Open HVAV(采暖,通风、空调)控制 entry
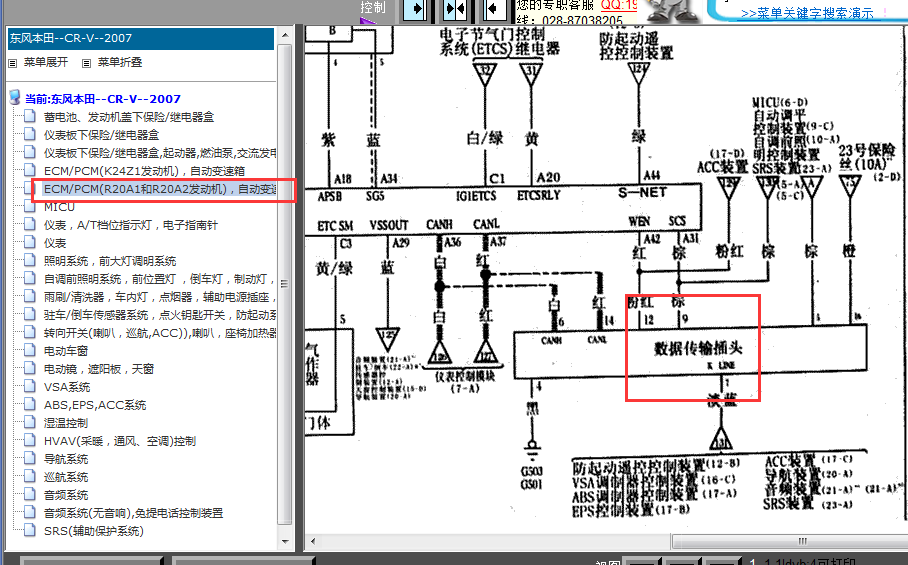Viewport: 908px width, 565px height. [x=120, y=441]
